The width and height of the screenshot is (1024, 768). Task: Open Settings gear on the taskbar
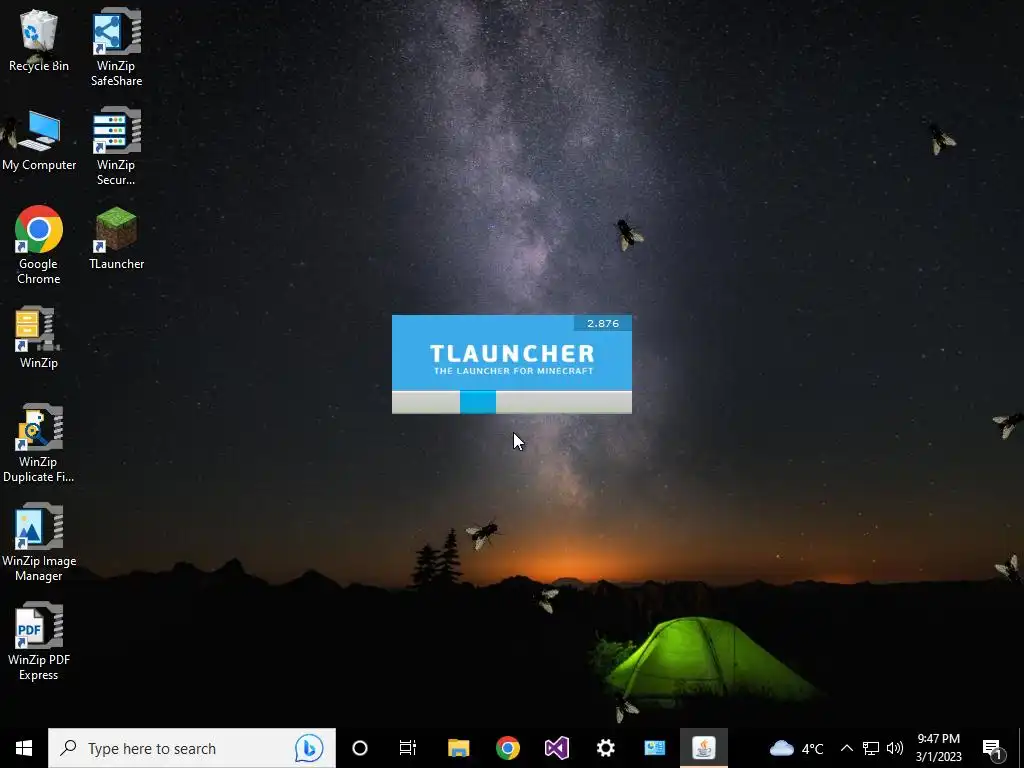point(605,748)
